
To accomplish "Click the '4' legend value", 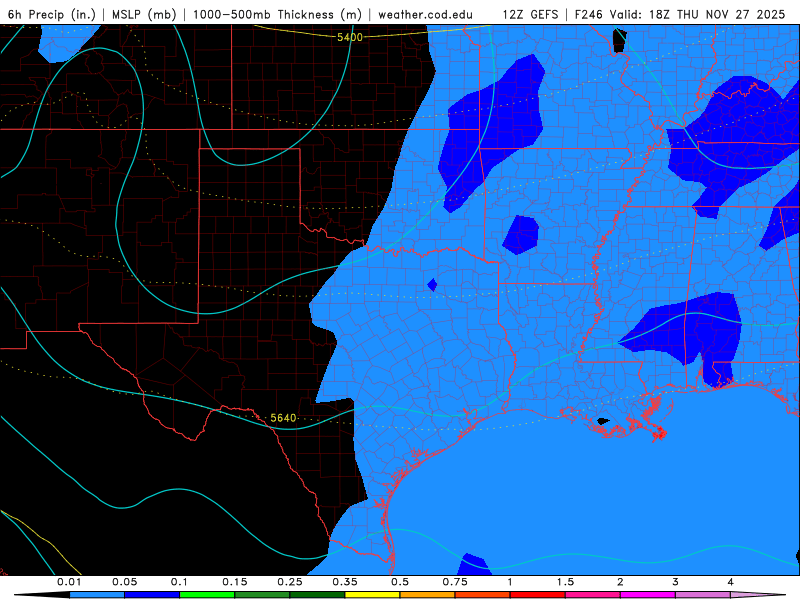I will 730,582.
